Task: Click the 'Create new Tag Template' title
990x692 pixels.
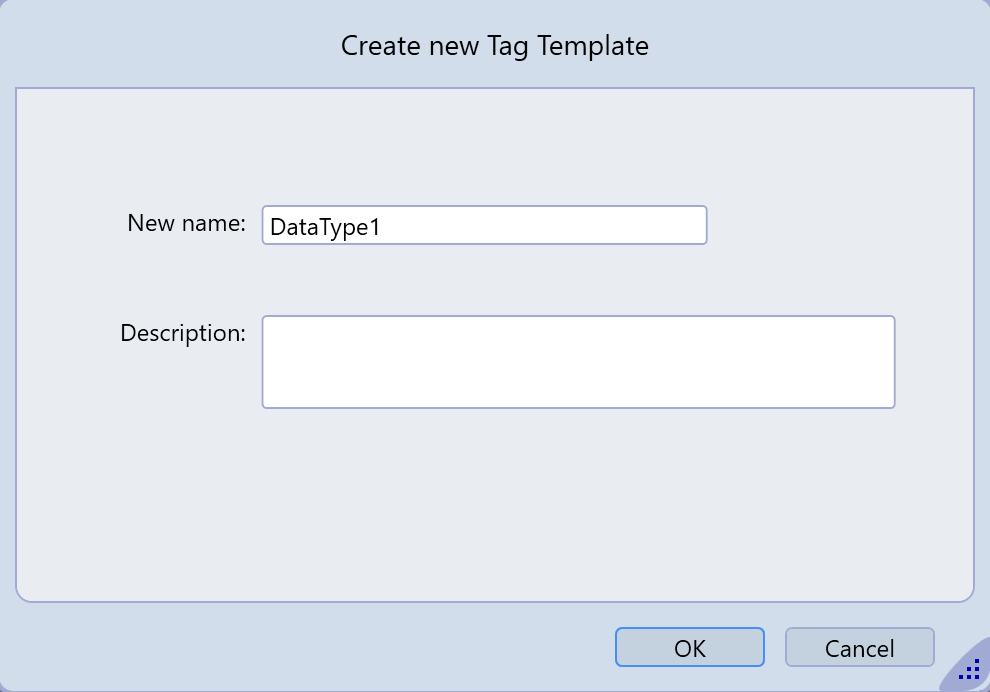Action: [x=494, y=46]
